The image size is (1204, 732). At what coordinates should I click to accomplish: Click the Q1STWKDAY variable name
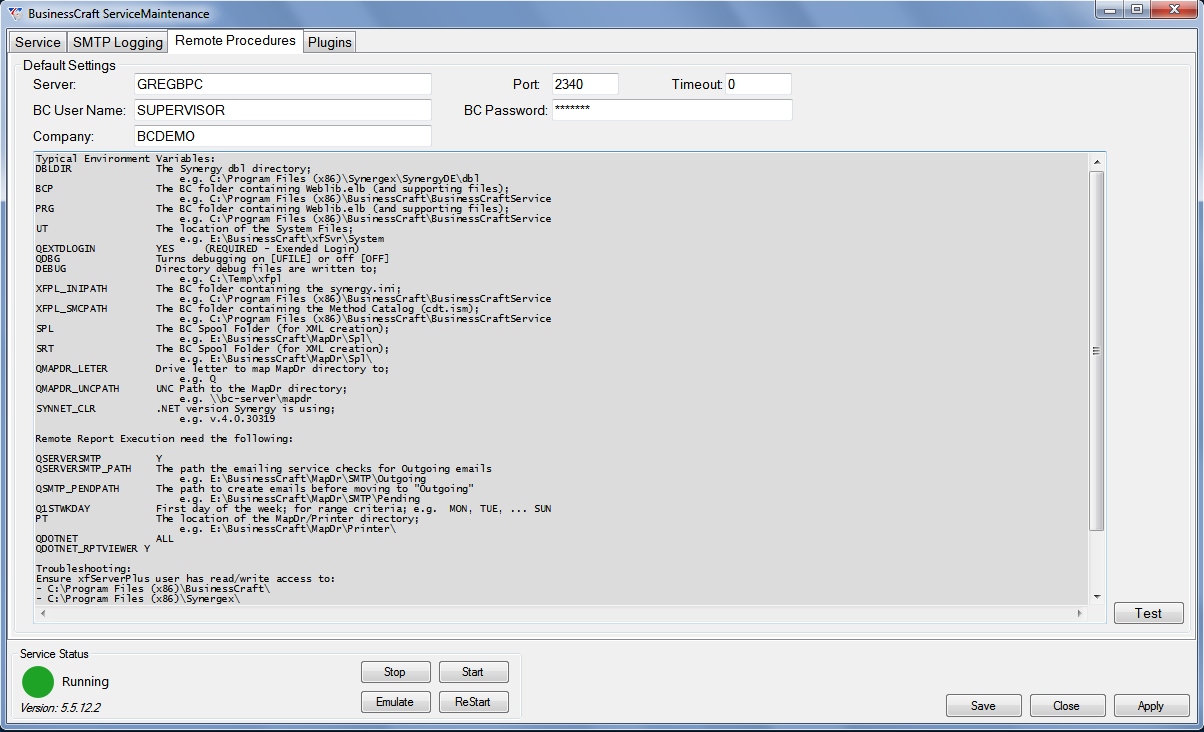(x=63, y=509)
